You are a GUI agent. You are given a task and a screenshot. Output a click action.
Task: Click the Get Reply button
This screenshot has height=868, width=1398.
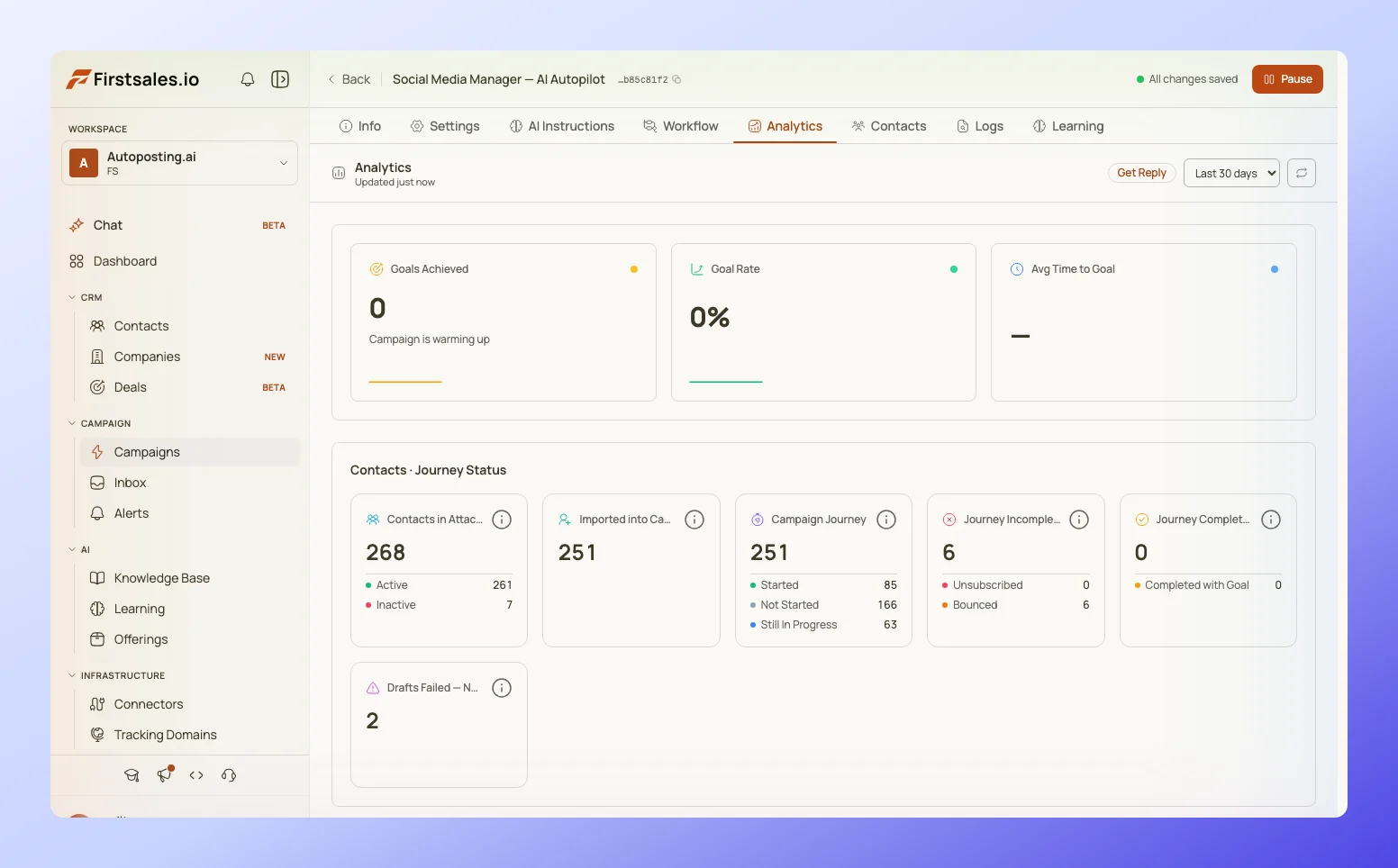click(x=1141, y=173)
